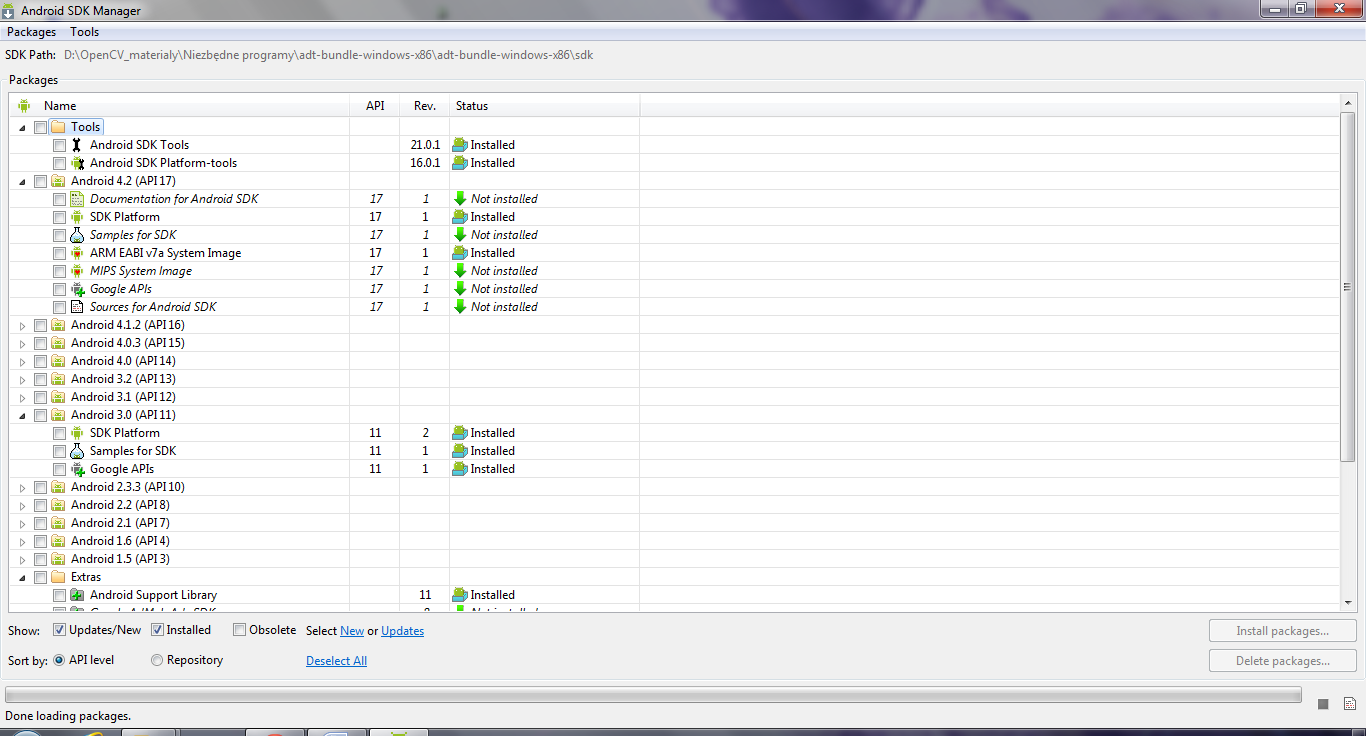Click the stop icon beside the progress bar
The height and width of the screenshot is (736, 1366).
click(x=1323, y=704)
